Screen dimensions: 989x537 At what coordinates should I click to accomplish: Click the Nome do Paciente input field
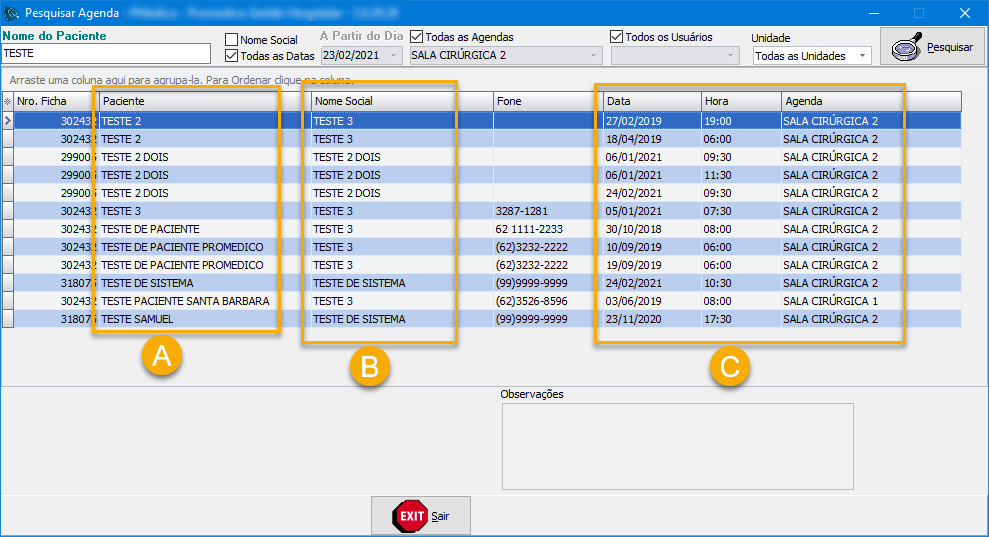point(106,54)
